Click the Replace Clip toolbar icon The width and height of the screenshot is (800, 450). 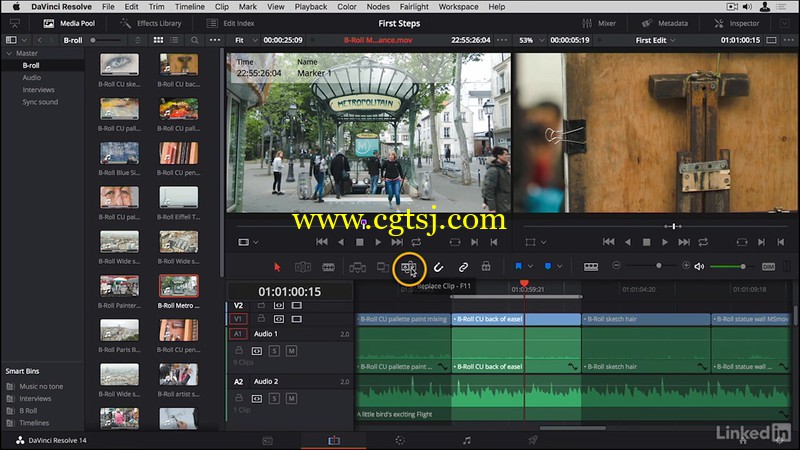pos(409,267)
